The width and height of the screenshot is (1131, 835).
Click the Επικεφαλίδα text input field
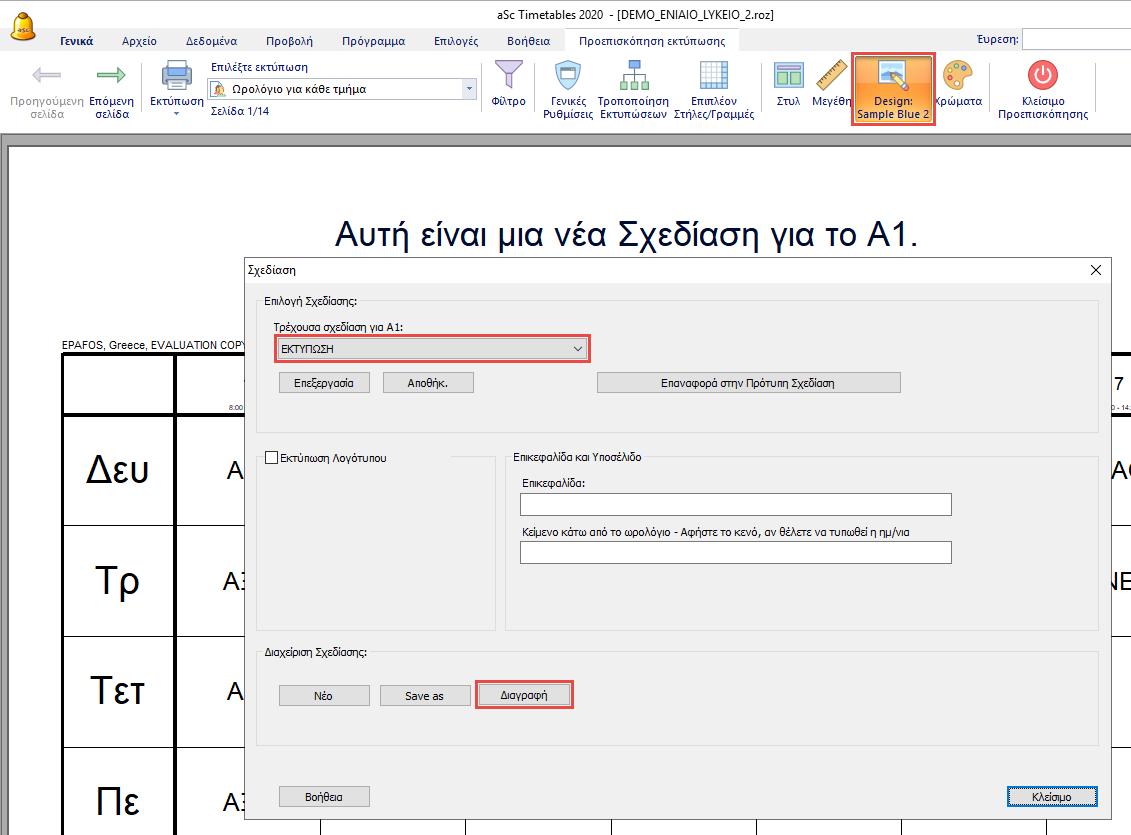[735, 504]
